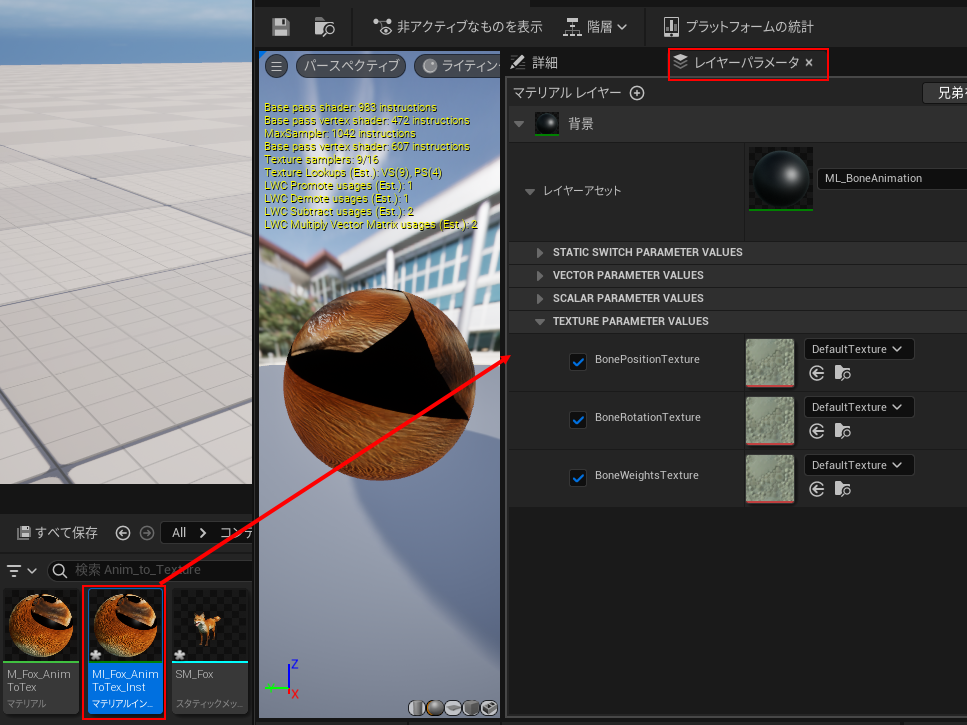Toggle the BoneWeightsTexture checkbox
The image size is (967, 725).
tap(577, 478)
